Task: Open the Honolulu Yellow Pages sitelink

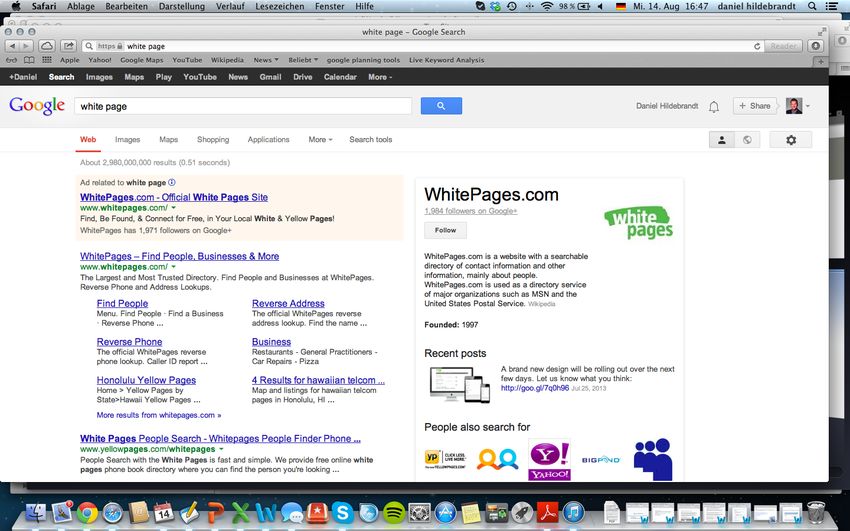Action: point(146,380)
